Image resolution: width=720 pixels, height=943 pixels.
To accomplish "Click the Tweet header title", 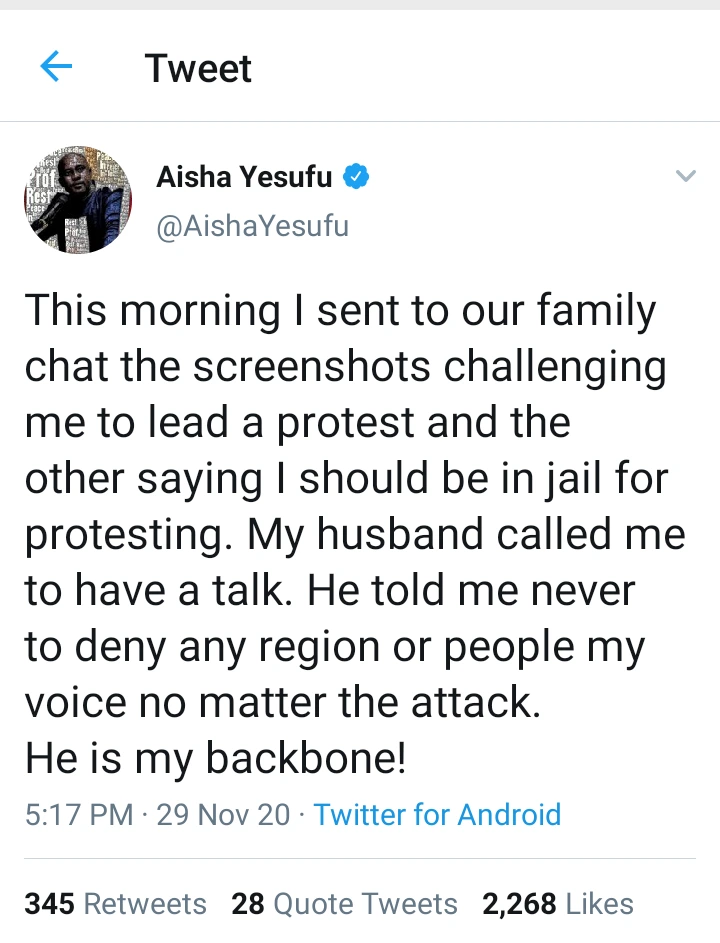I will click(198, 68).
